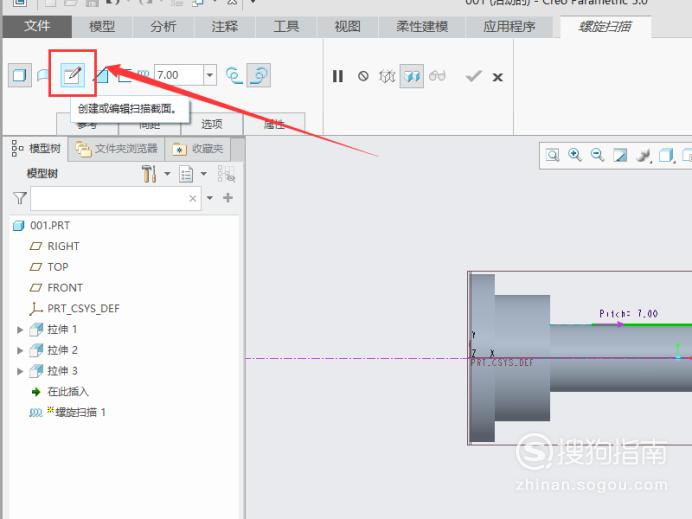This screenshot has height=519, width=692.
Task: Select the 拉伸 2 feature
Action: tap(53, 350)
